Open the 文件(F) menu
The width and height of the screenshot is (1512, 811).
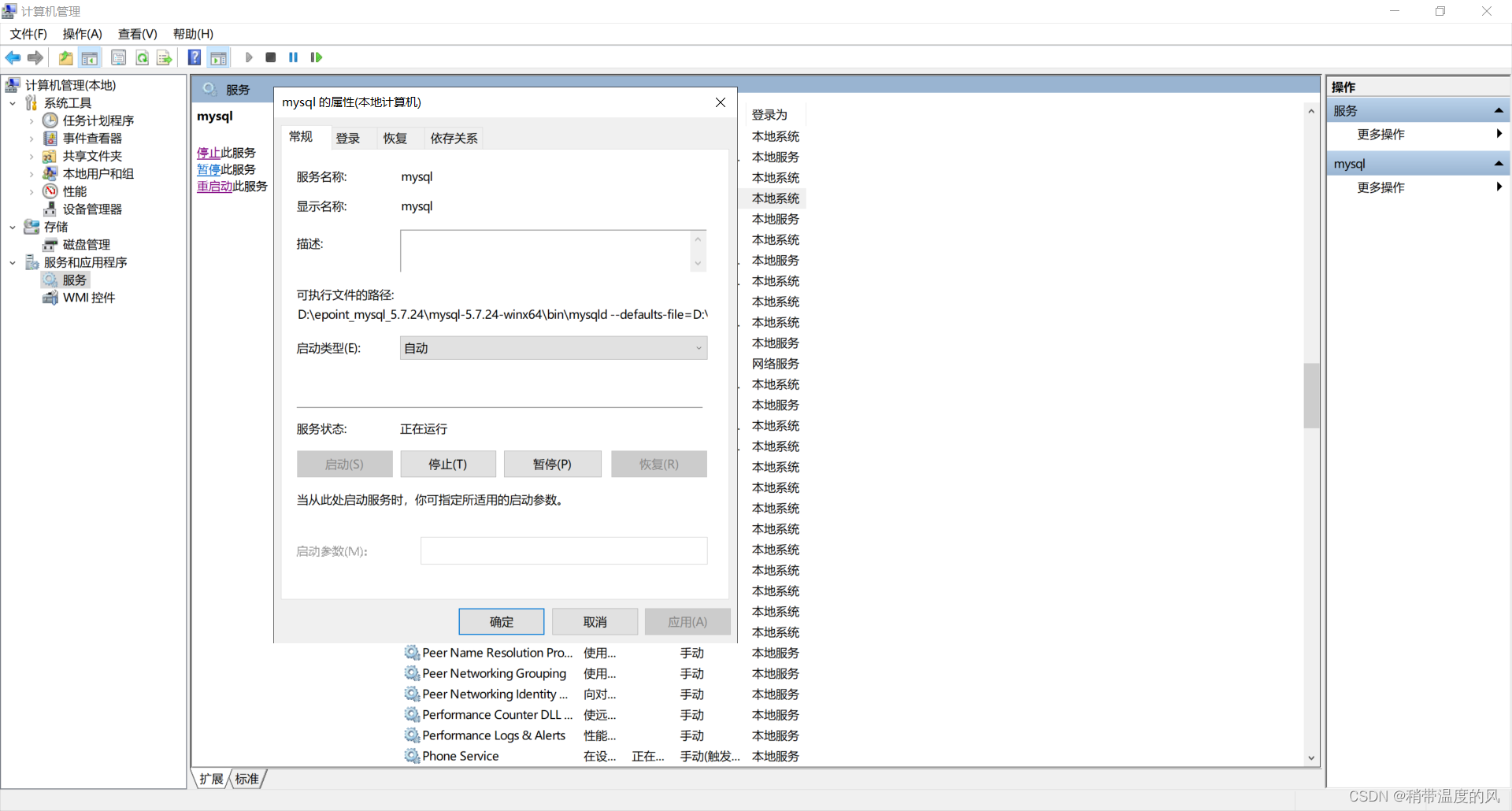pos(28,34)
